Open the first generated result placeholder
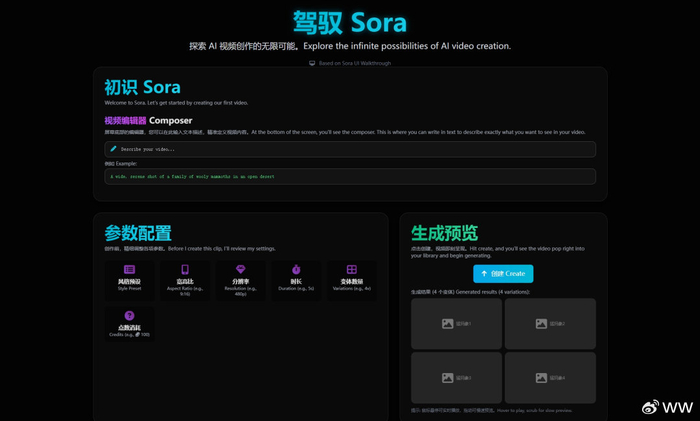 pyautogui.click(x=456, y=324)
